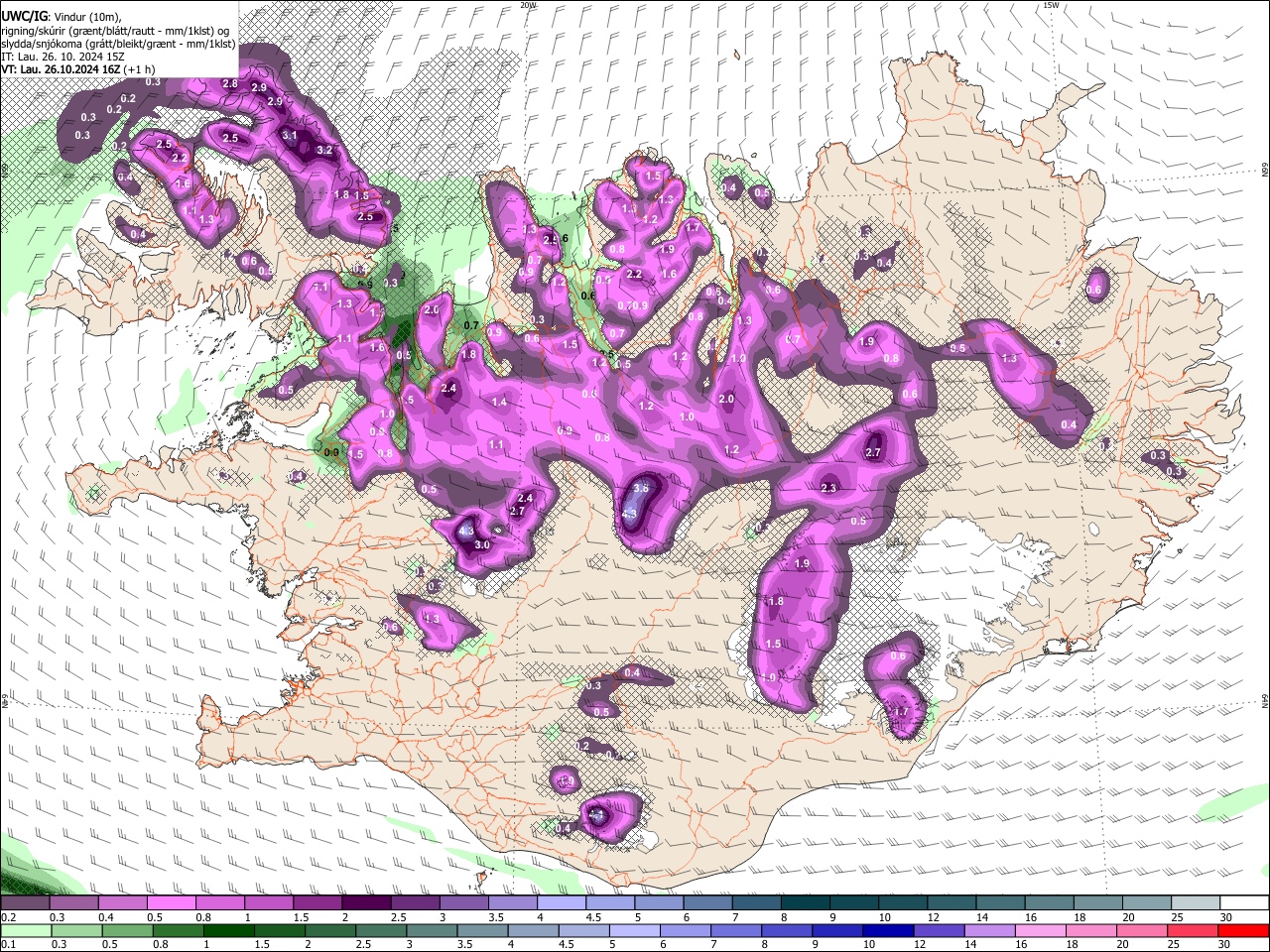
Task: Click the white 30 swatch ending the upper legend
Action: pos(1245,903)
